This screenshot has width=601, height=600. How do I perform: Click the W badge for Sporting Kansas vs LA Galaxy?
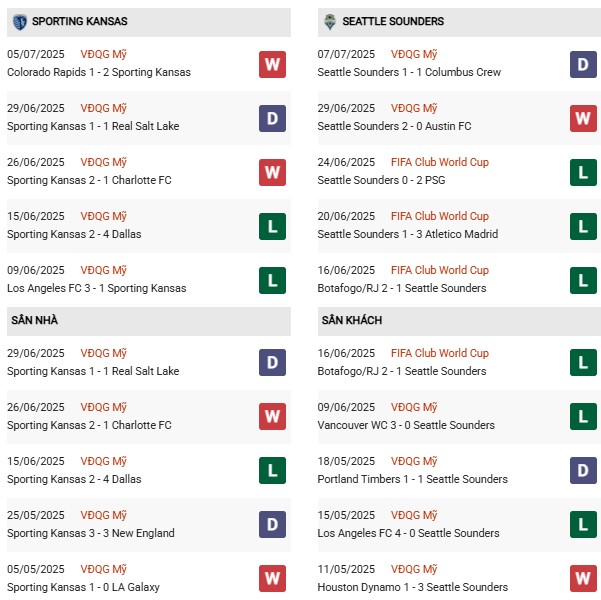click(x=272, y=580)
